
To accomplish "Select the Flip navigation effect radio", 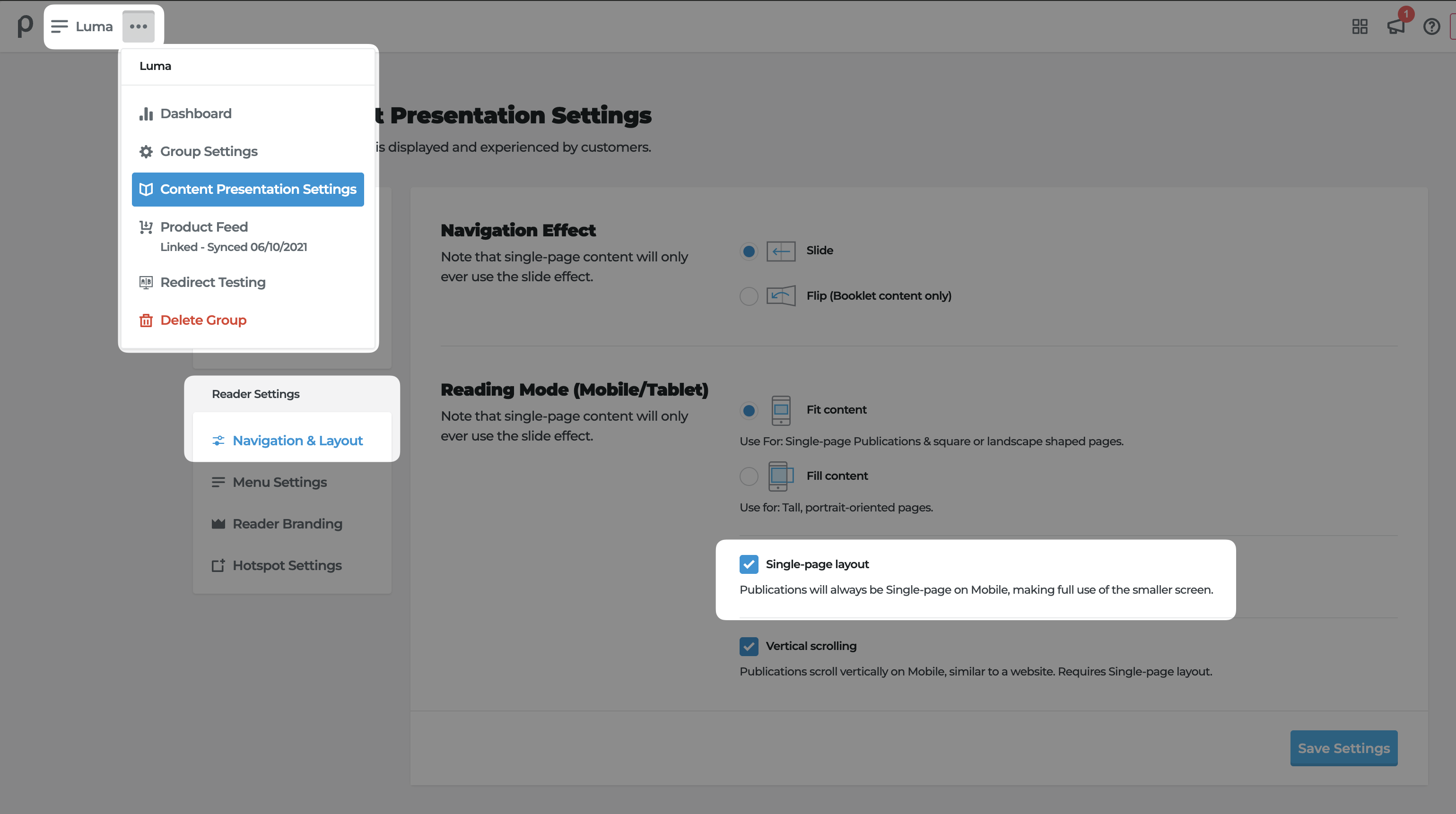I will click(x=749, y=296).
